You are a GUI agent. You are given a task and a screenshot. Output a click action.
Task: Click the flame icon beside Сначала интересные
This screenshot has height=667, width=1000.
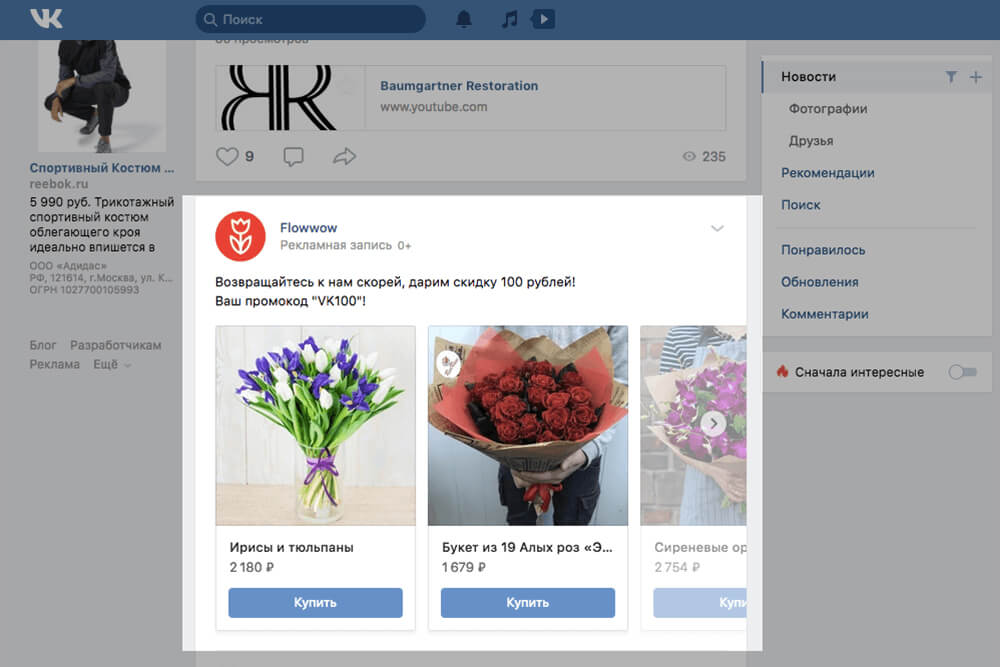point(783,371)
